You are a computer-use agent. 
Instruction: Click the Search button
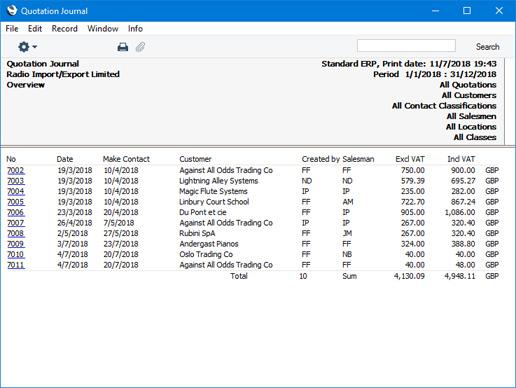coord(487,47)
